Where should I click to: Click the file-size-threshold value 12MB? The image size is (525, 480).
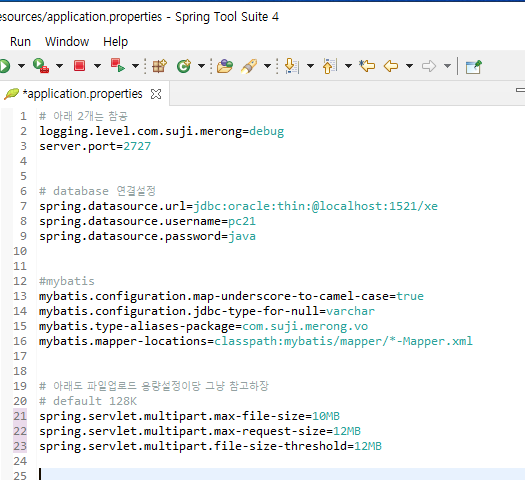368,446
